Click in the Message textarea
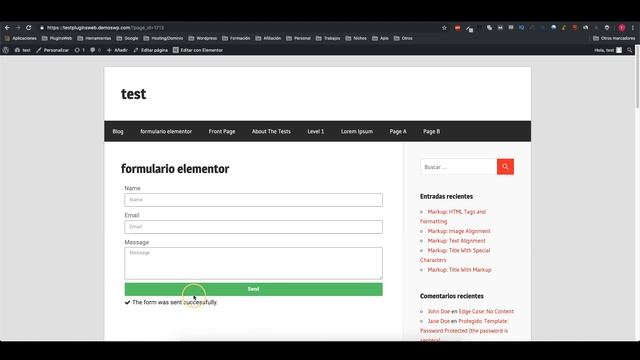The width and height of the screenshot is (640, 360). [x=253, y=263]
